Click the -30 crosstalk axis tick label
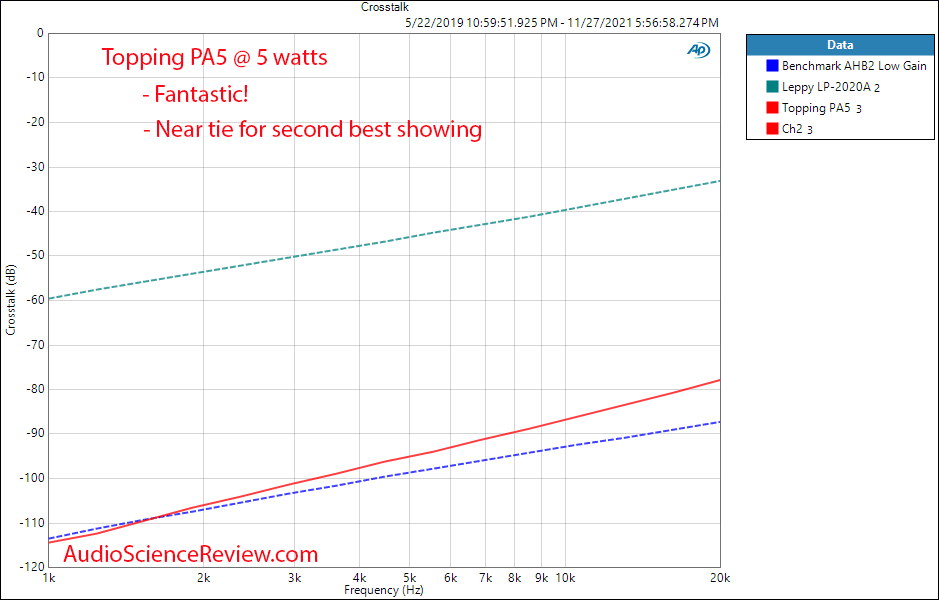The height and width of the screenshot is (600, 939). [x=34, y=166]
